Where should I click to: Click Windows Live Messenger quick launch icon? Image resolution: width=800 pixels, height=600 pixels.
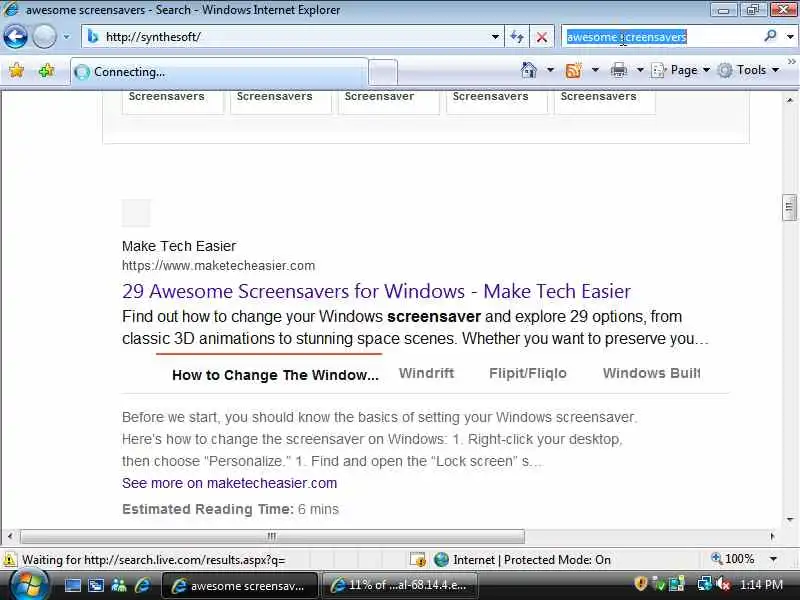(119, 585)
